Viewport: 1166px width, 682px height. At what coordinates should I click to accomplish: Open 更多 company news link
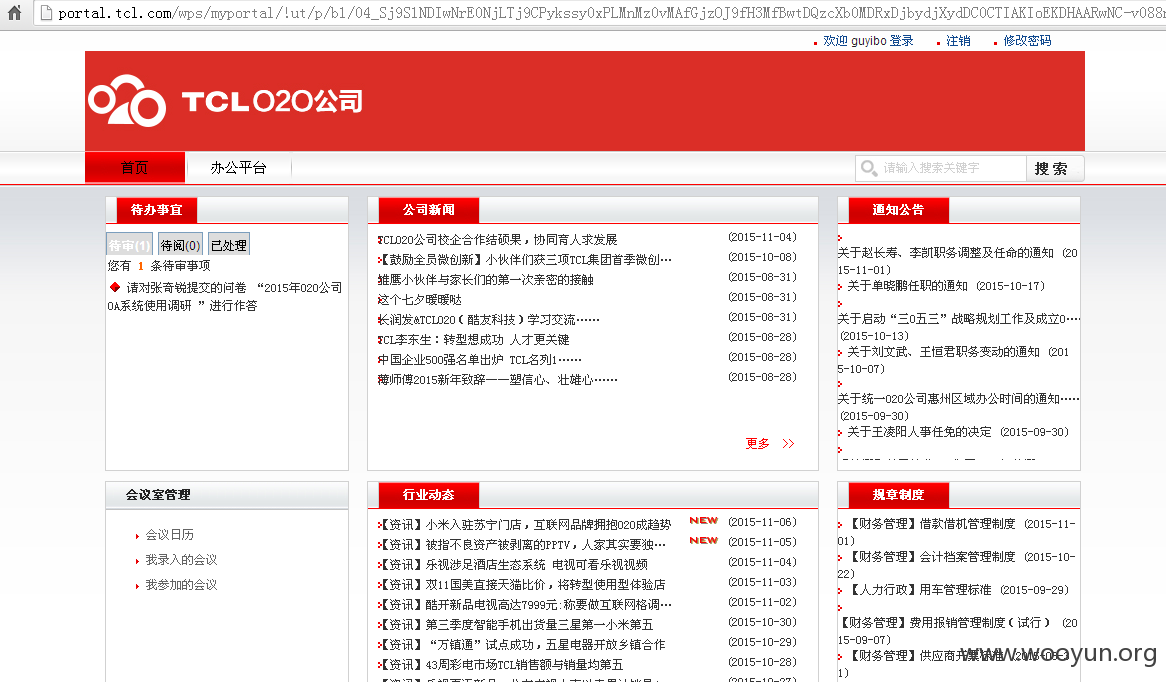[x=757, y=443]
